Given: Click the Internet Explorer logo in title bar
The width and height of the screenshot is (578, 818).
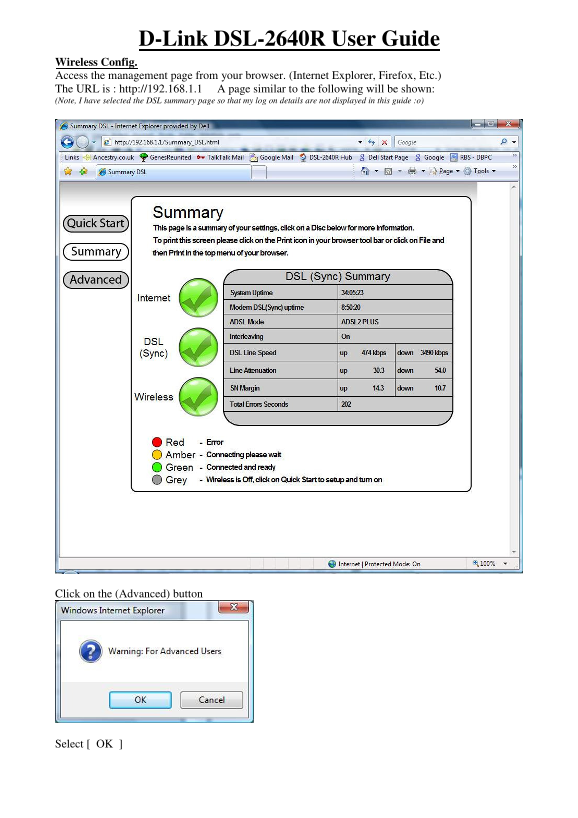Looking at the screenshot, I should coord(64,126).
